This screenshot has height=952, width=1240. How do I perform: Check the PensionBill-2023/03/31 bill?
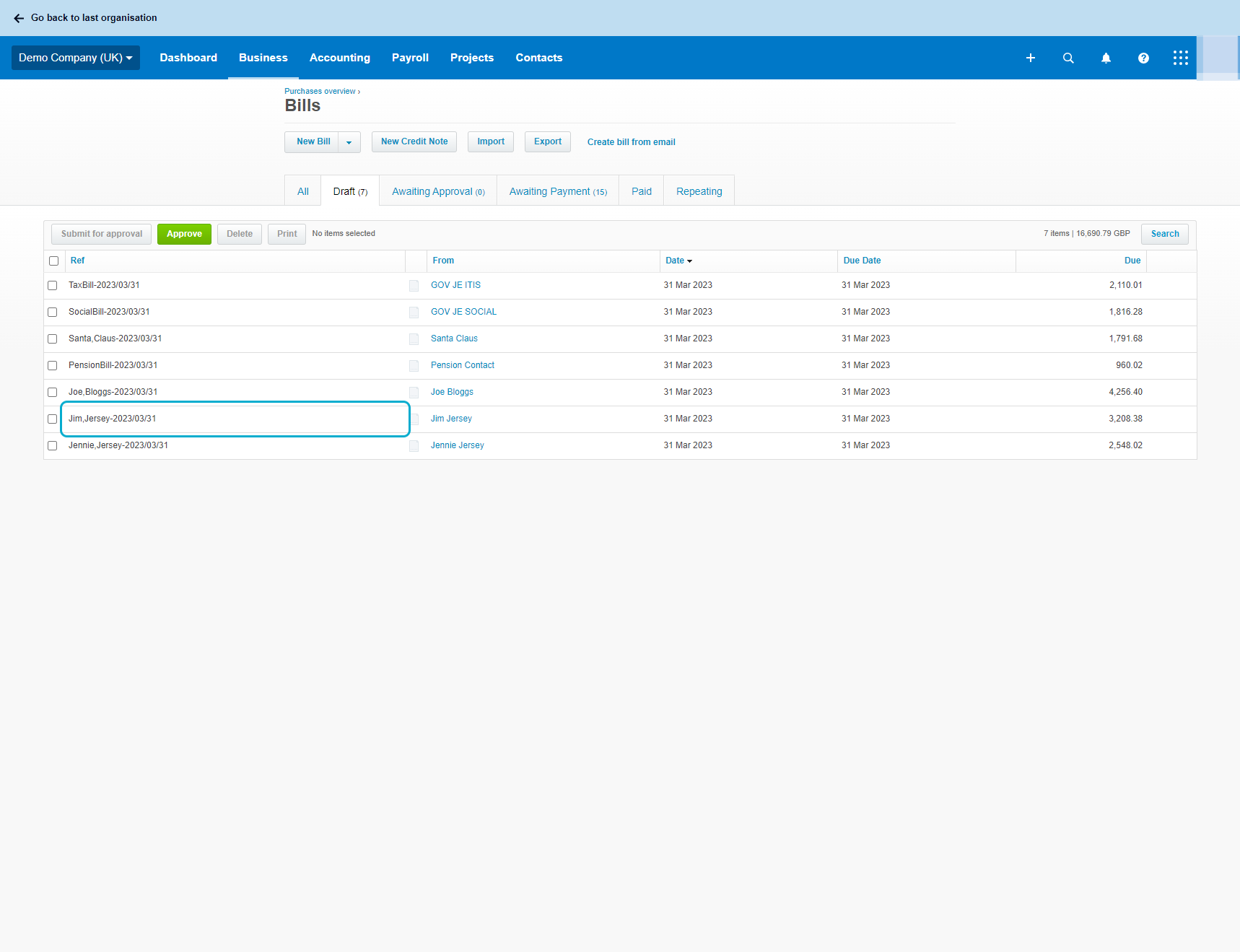coord(52,366)
